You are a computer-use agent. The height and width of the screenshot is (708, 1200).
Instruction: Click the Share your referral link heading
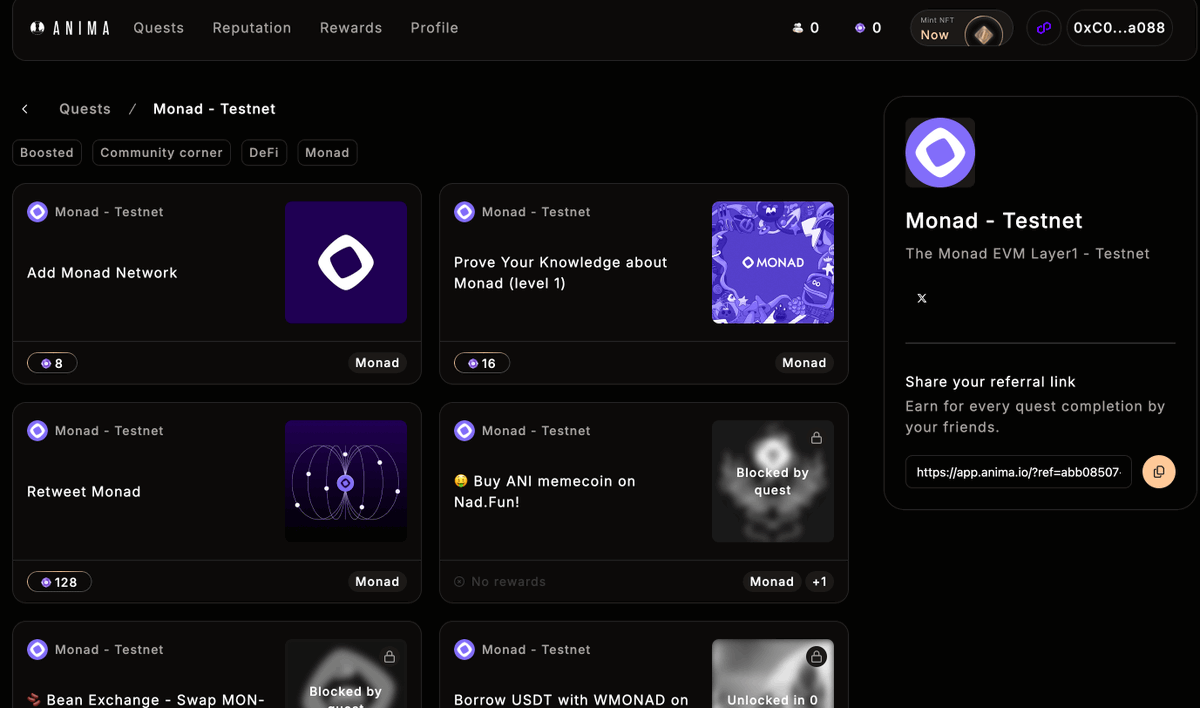tap(990, 382)
